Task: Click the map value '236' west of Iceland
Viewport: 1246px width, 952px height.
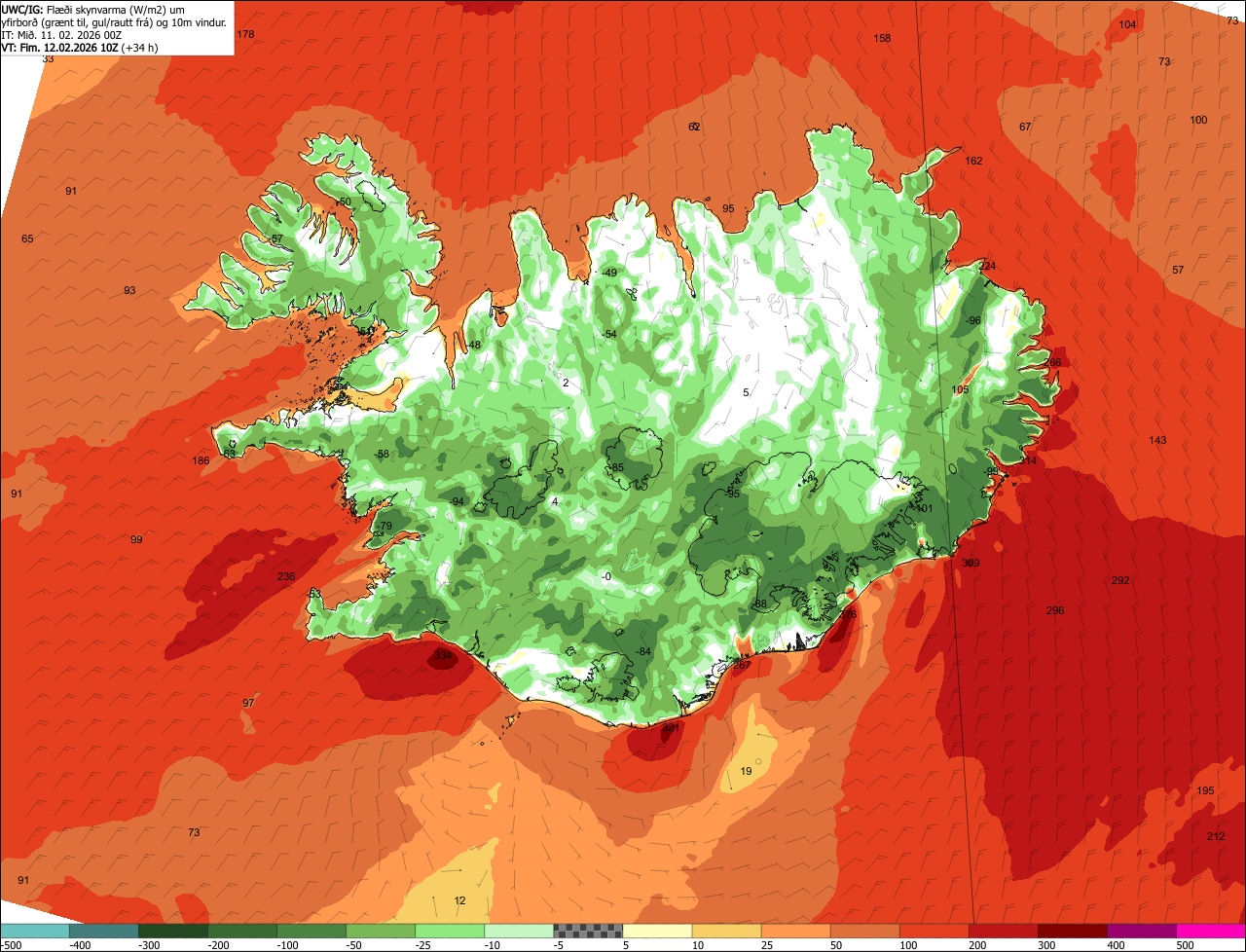Action: point(285,576)
